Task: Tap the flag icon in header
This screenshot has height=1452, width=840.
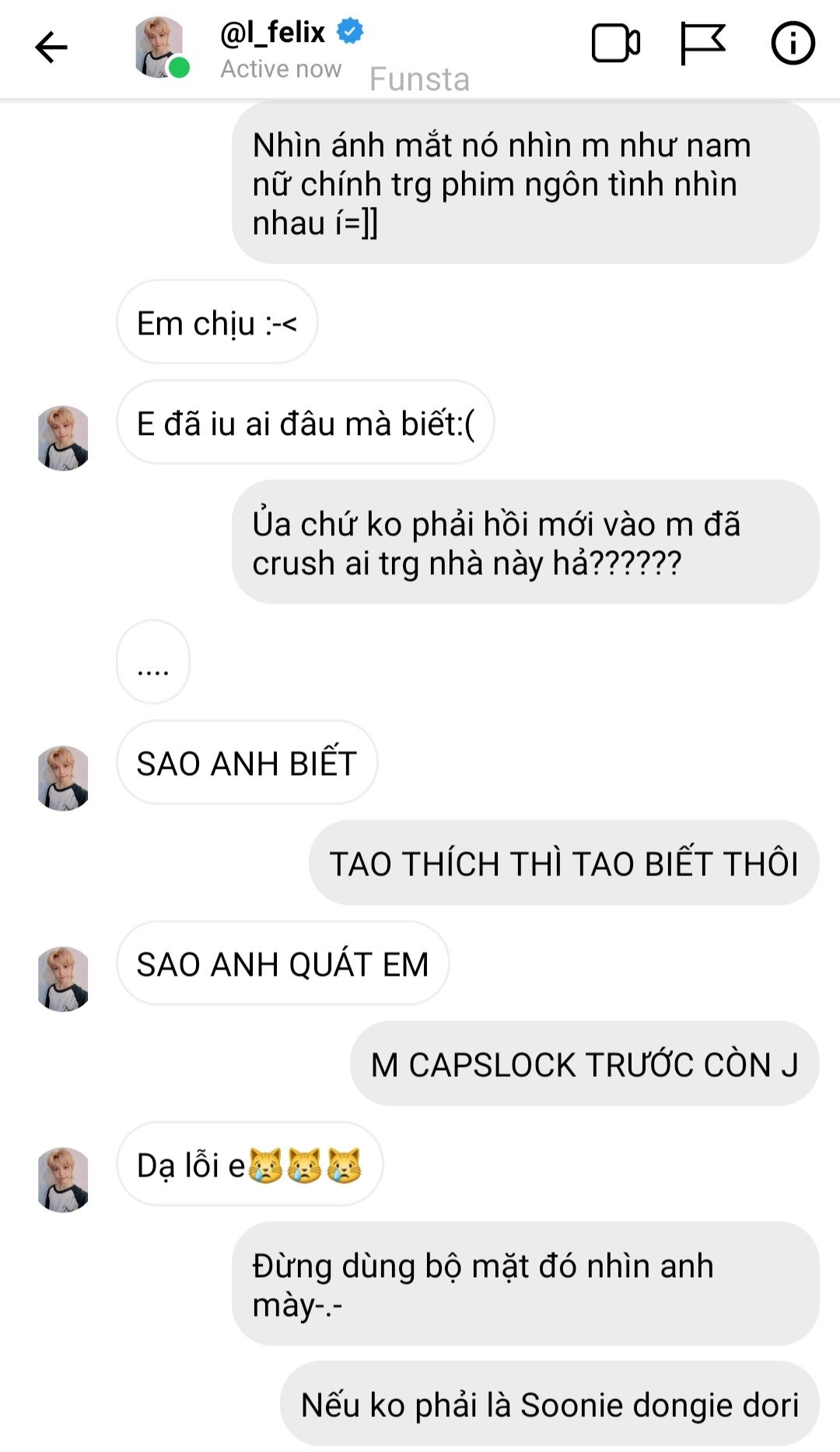Action: 702,44
